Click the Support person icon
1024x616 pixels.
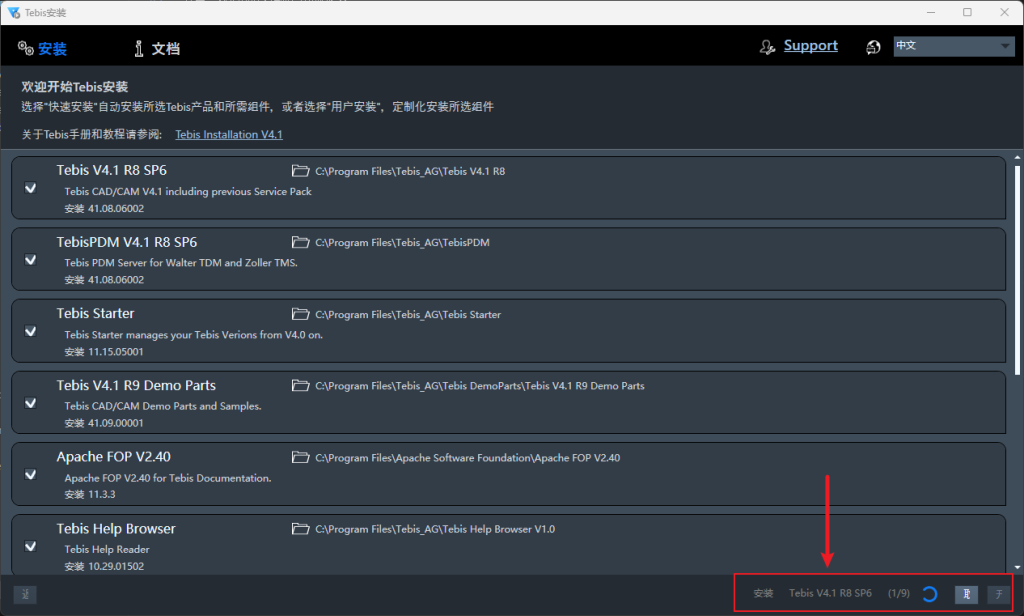767,47
